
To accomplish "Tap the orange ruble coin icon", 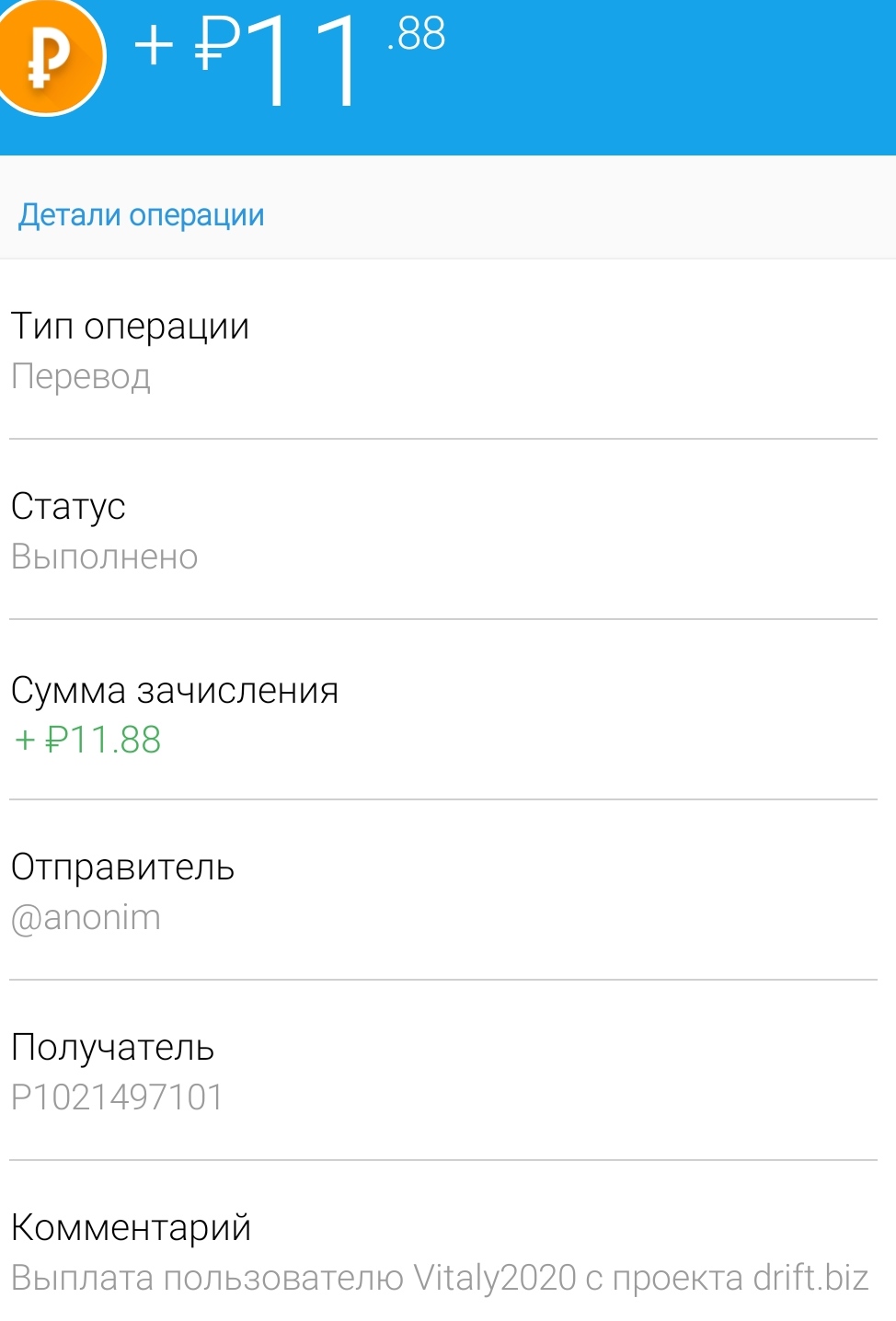I will pos(48,57).
